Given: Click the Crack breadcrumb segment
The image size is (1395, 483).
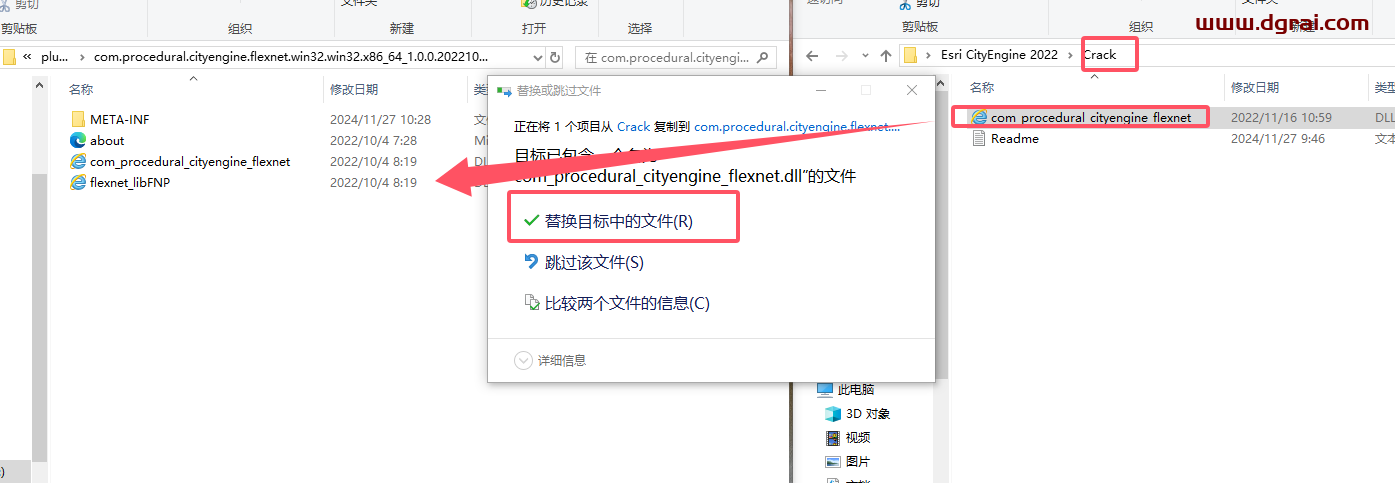Looking at the screenshot, I should 1100,54.
